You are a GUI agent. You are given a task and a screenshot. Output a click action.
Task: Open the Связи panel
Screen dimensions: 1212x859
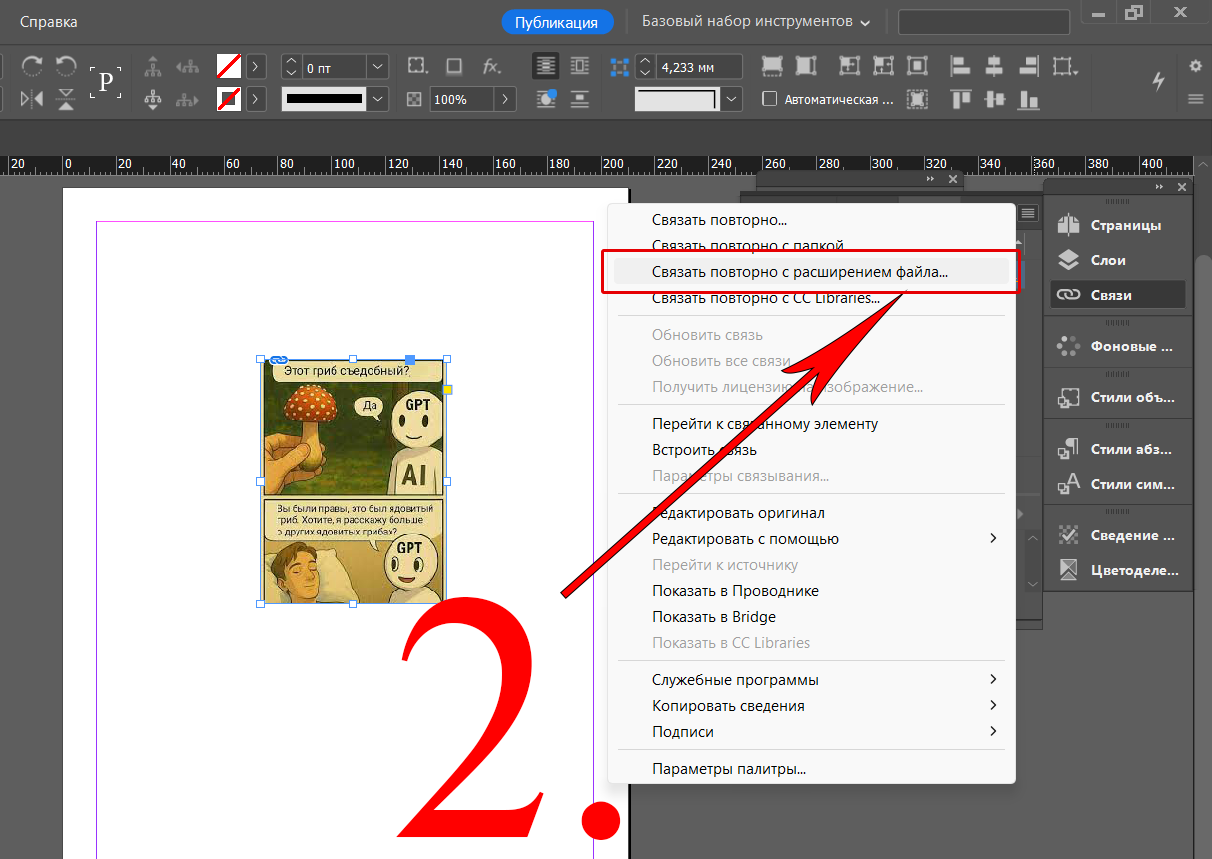1117,295
